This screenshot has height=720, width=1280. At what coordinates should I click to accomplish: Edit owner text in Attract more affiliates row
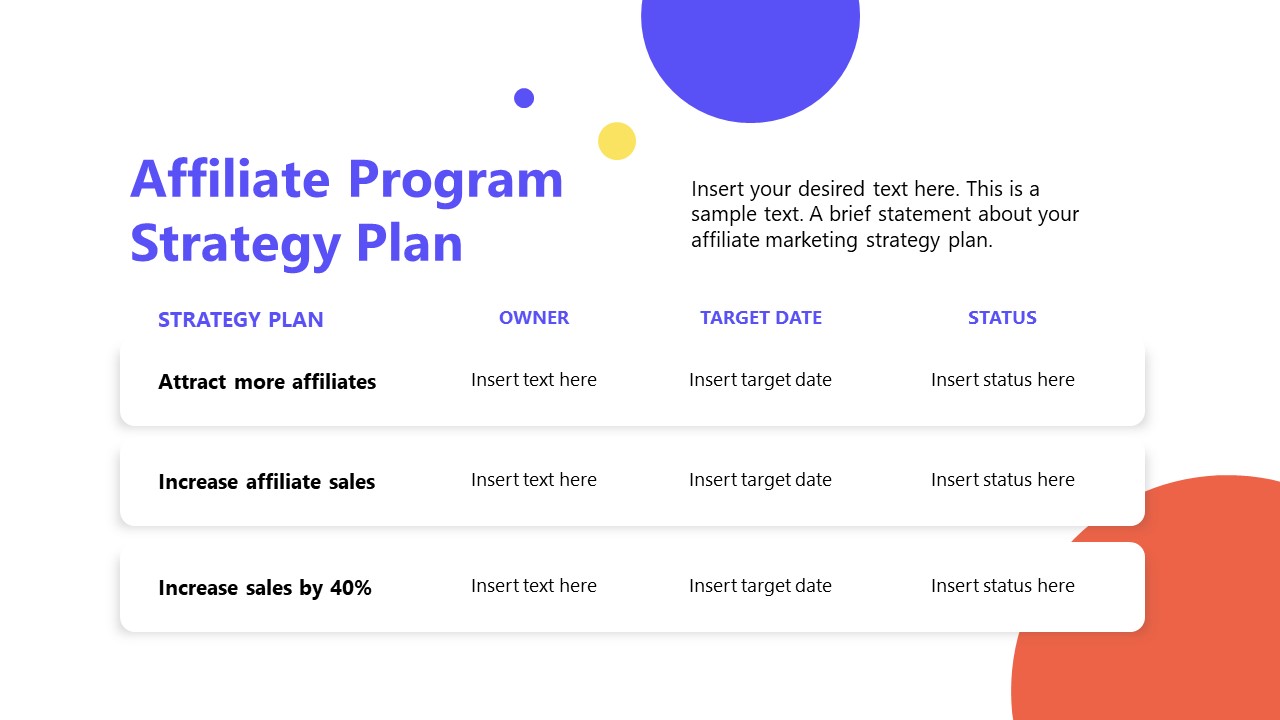click(534, 380)
